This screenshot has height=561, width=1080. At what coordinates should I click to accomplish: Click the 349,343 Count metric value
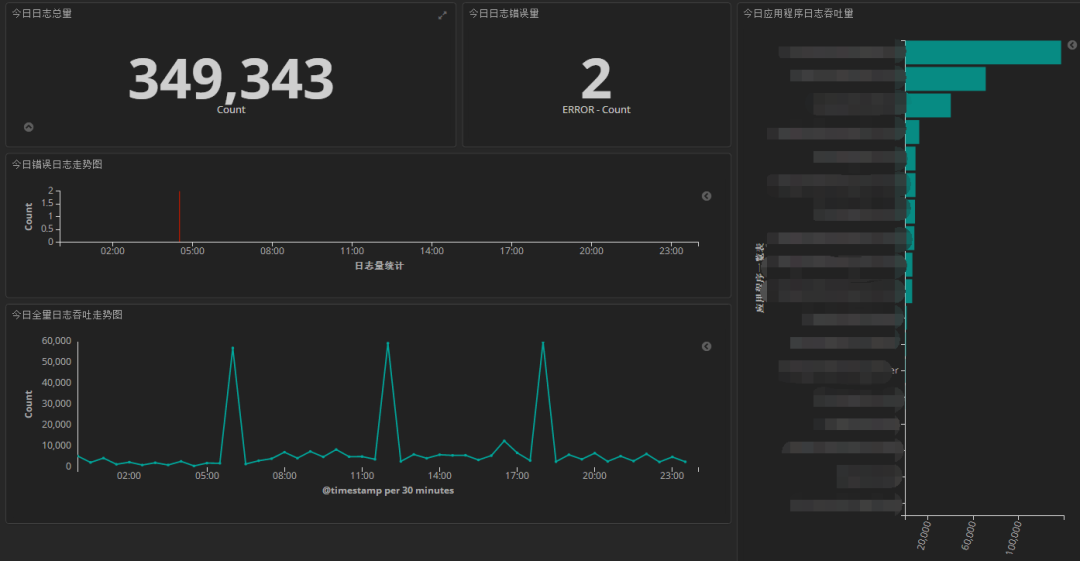[231, 79]
